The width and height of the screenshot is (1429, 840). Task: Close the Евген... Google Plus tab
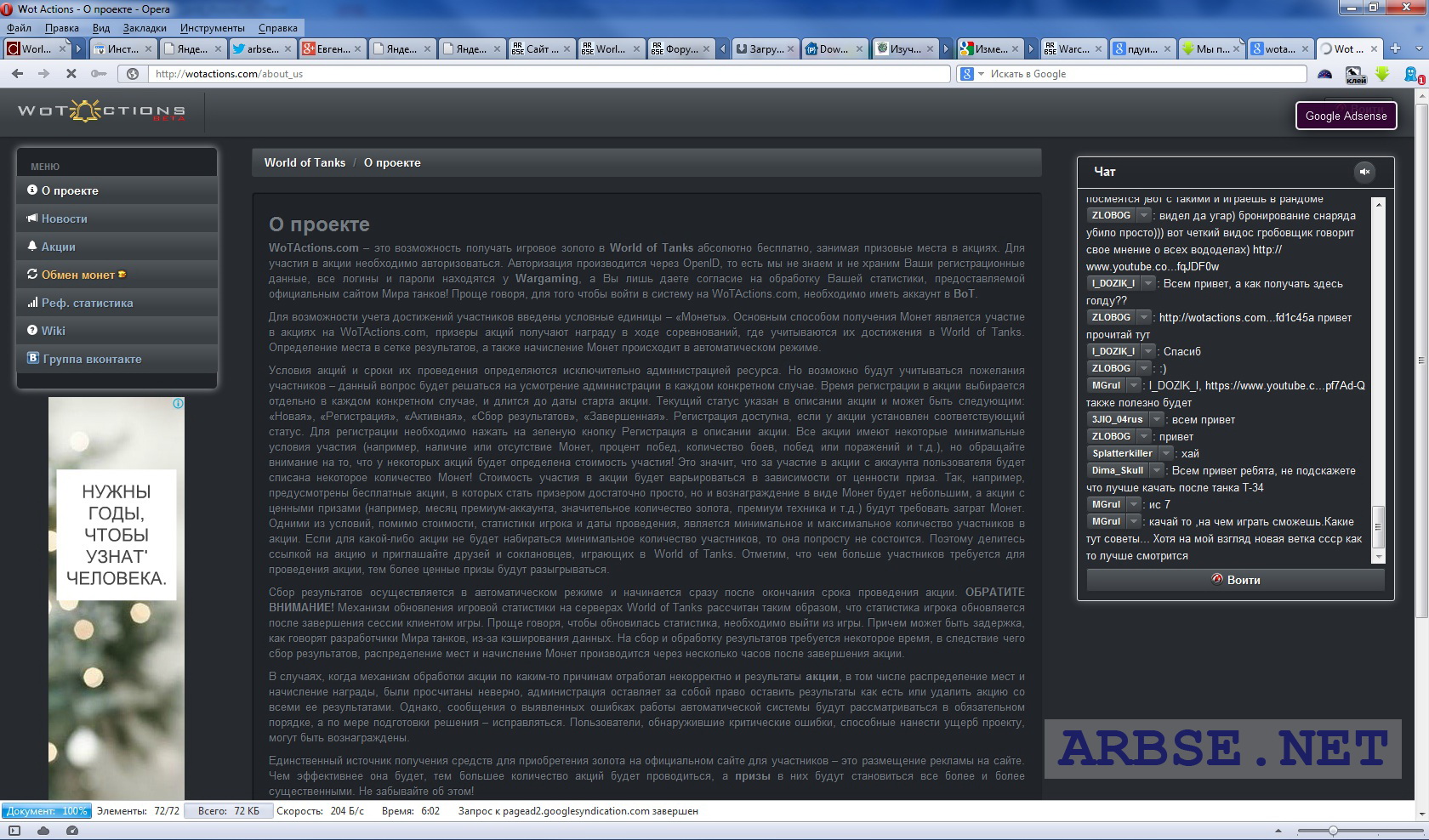(357, 49)
